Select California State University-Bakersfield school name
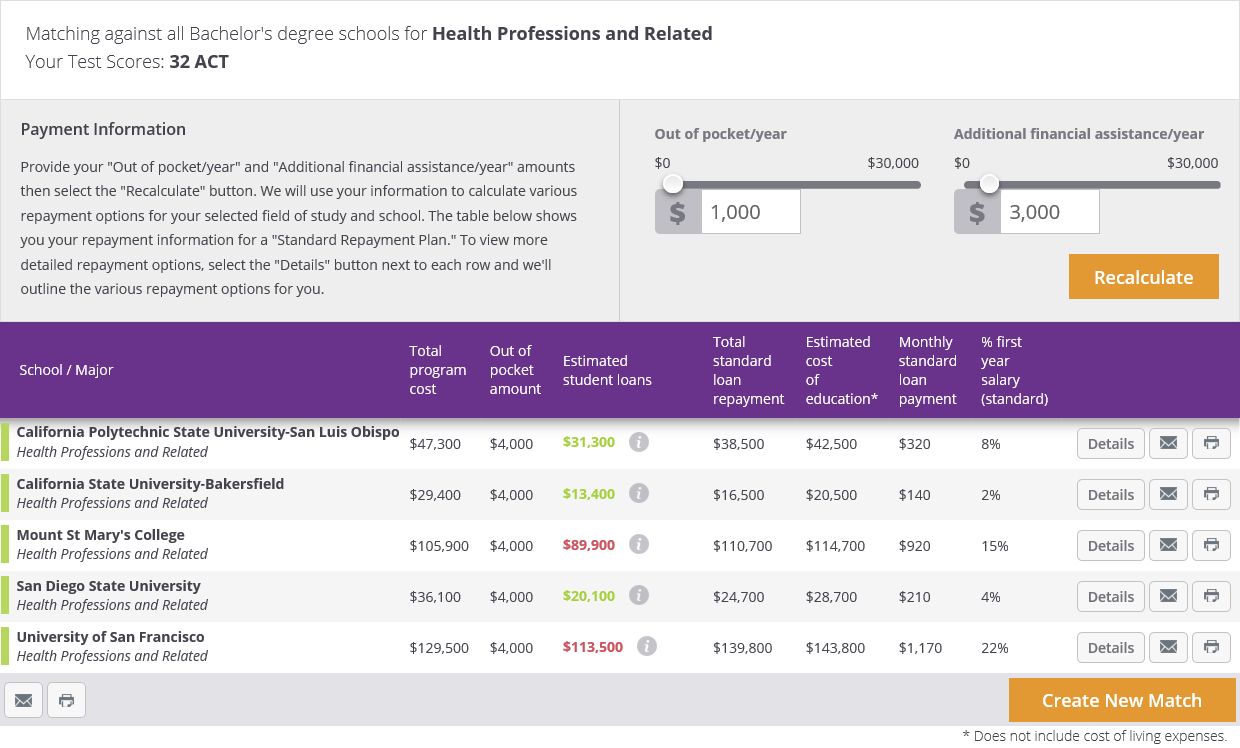 coord(150,483)
